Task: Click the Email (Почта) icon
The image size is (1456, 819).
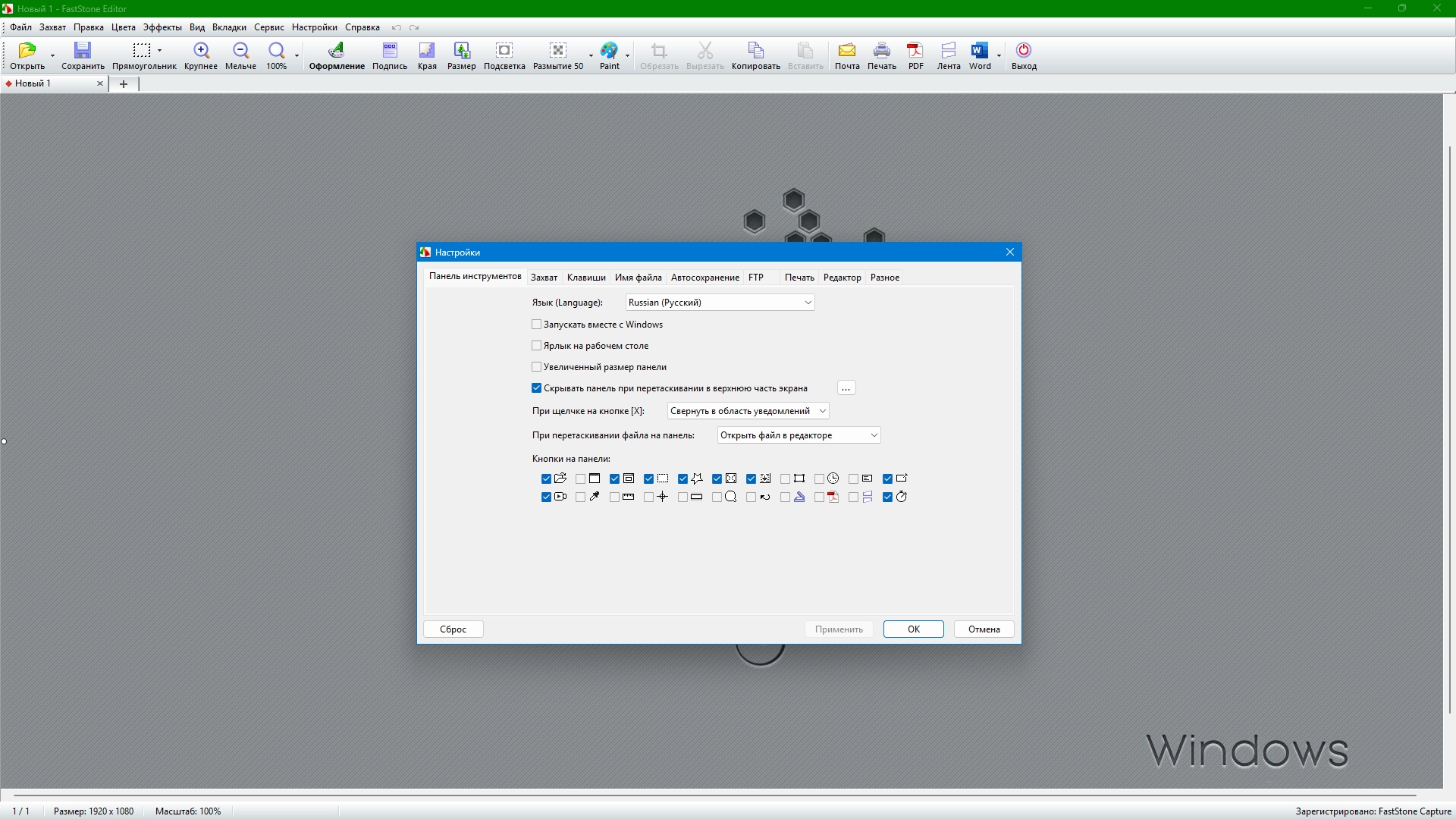Action: (847, 51)
